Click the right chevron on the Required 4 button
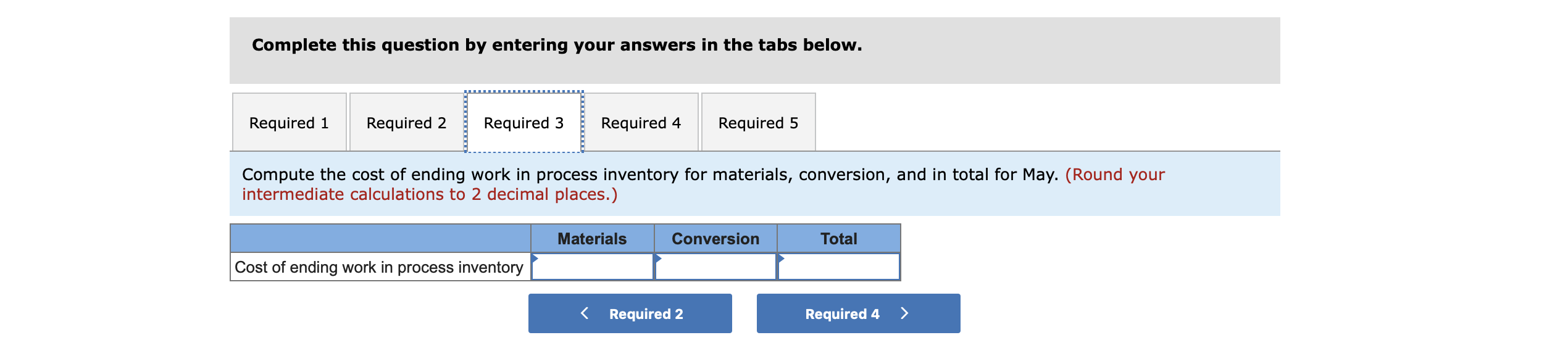Viewport: 1568px width, 364px height. [905, 313]
